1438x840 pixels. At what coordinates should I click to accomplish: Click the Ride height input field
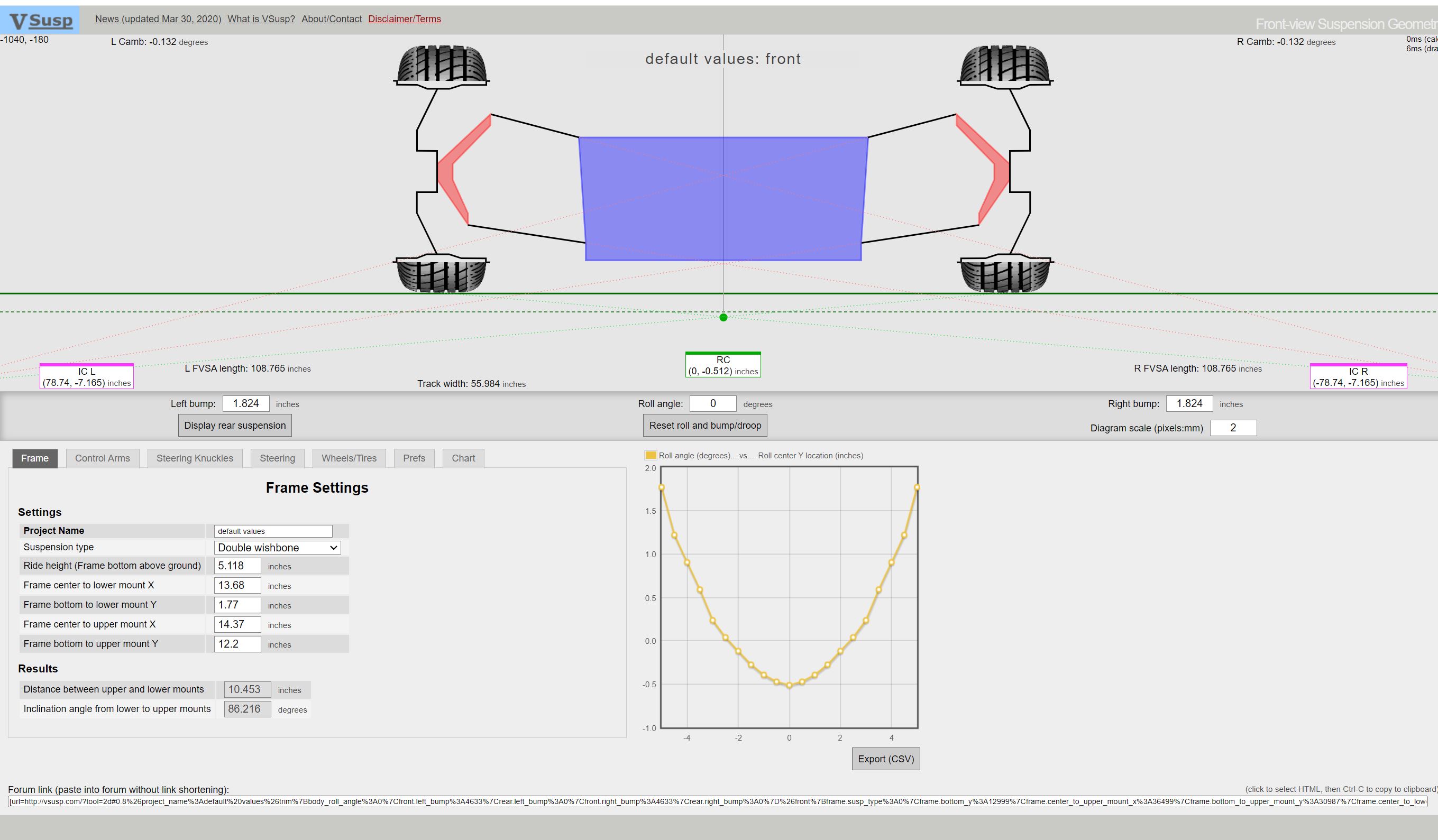(237, 566)
